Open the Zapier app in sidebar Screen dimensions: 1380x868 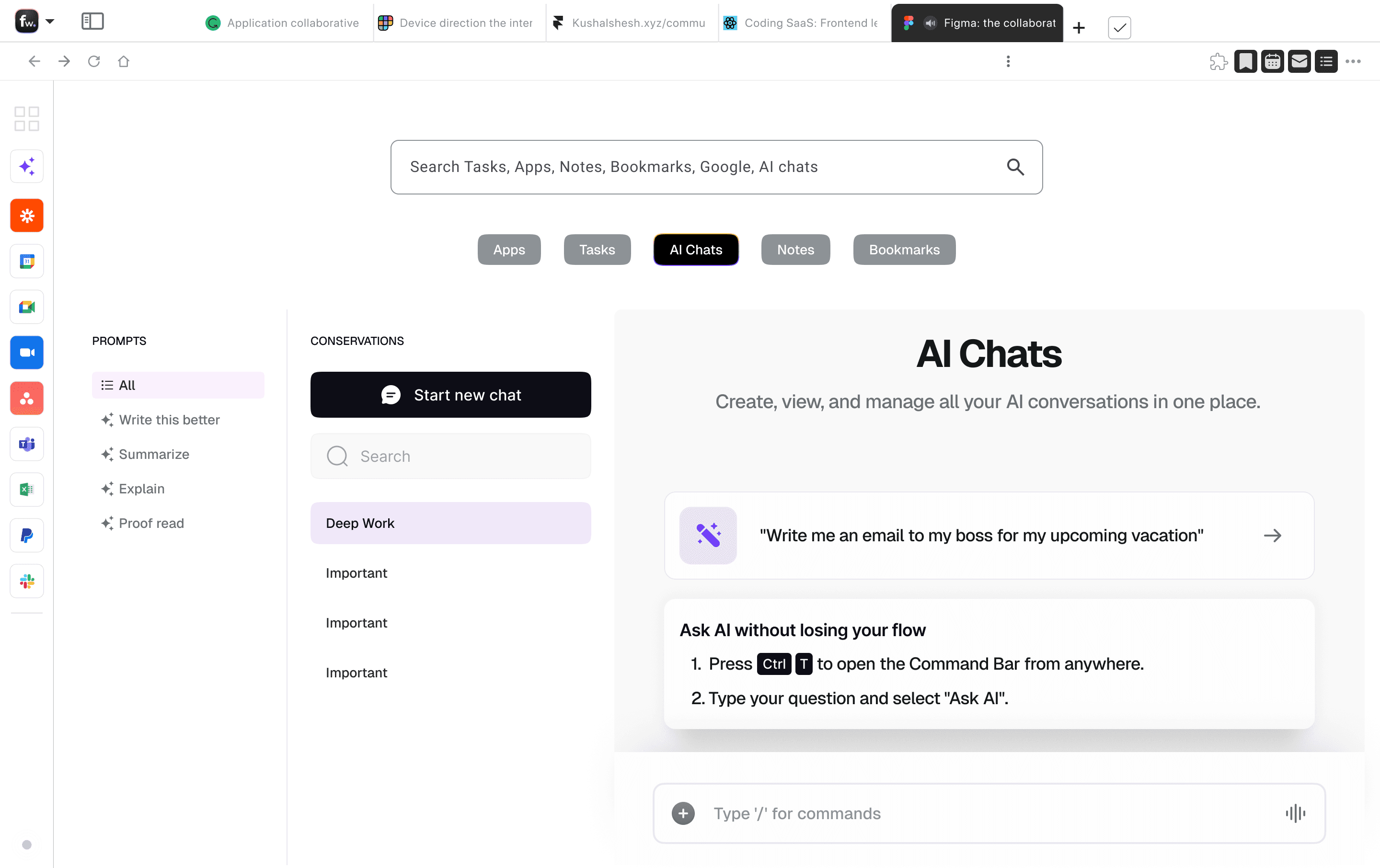[x=26, y=216]
